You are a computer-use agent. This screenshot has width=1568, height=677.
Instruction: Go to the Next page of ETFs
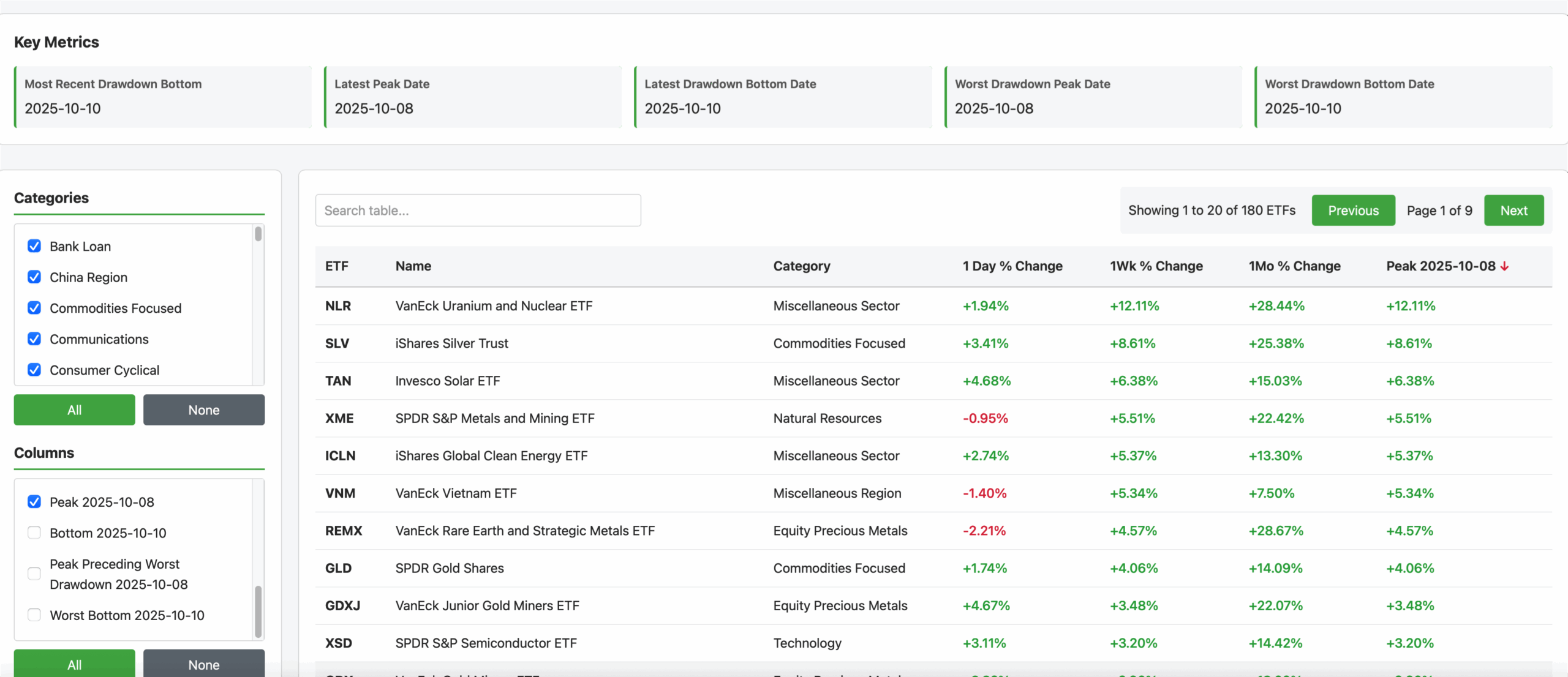[x=1513, y=211]
